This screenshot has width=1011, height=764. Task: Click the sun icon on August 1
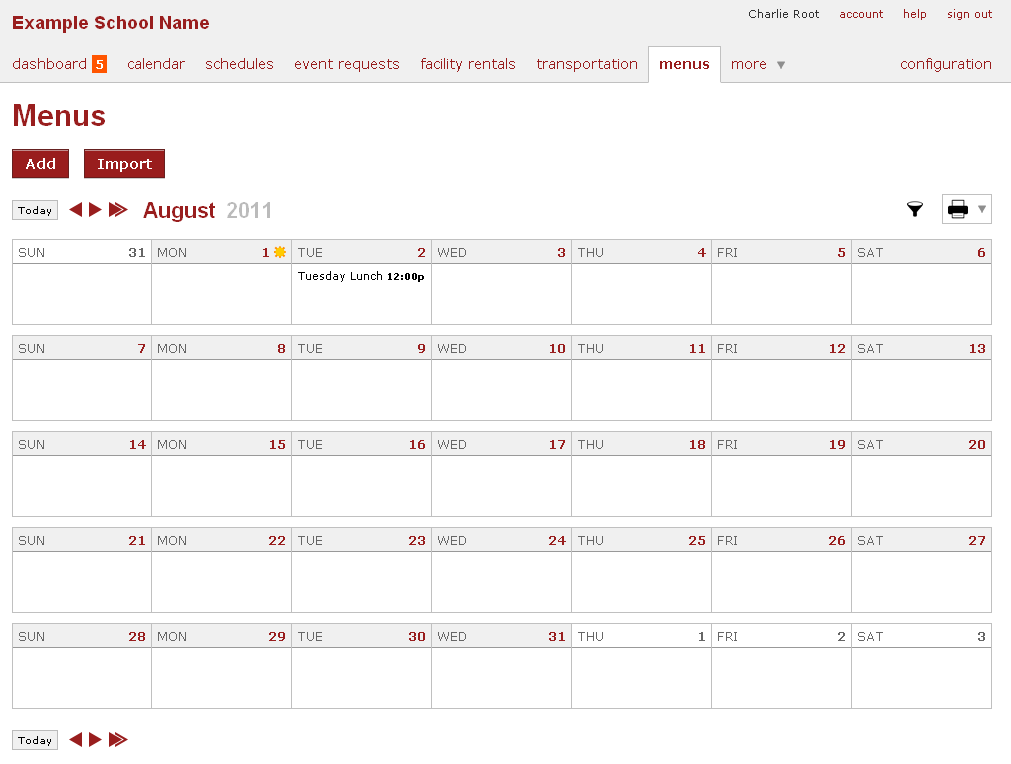(278, 252)
